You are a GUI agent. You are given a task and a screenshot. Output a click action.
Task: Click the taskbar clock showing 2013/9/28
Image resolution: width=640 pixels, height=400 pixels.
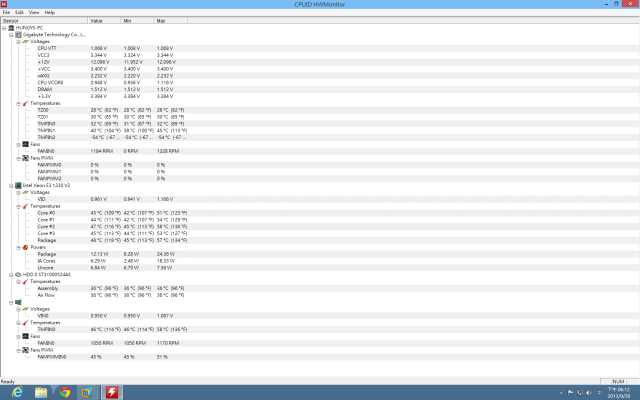pyautogui.click(x=619, y=393)
